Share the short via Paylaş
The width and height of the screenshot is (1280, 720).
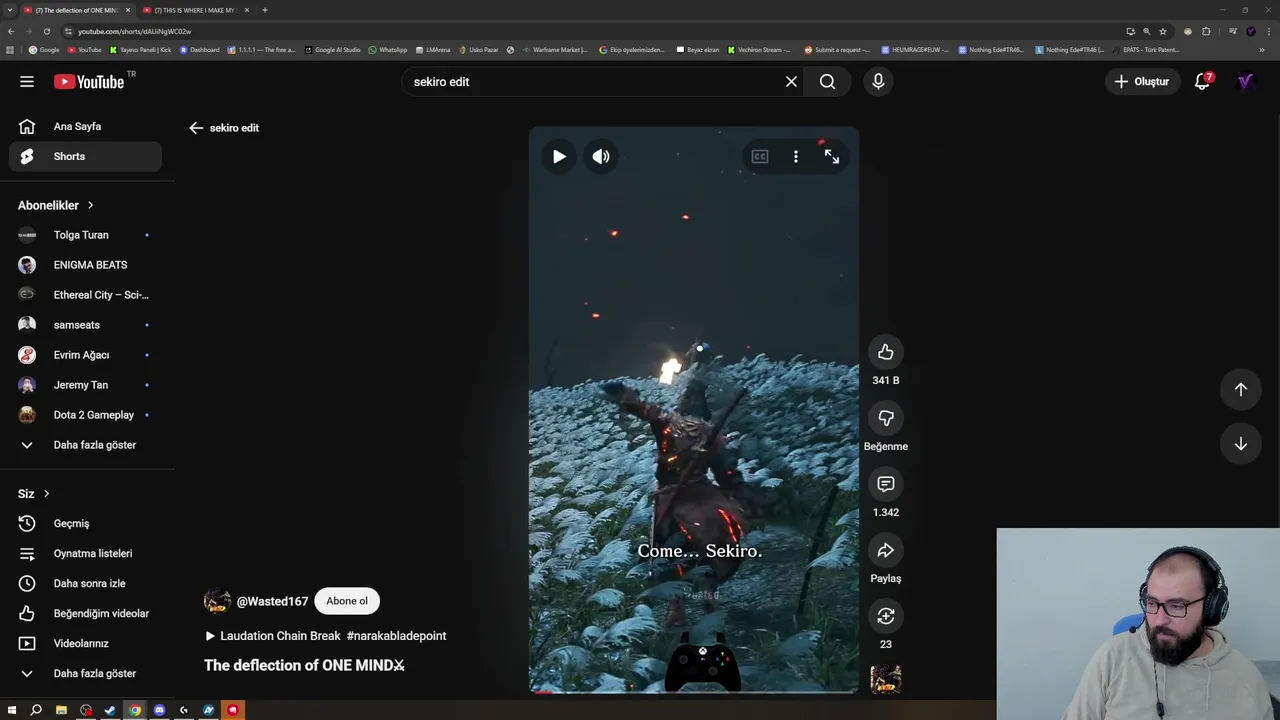tap(886, 550)
